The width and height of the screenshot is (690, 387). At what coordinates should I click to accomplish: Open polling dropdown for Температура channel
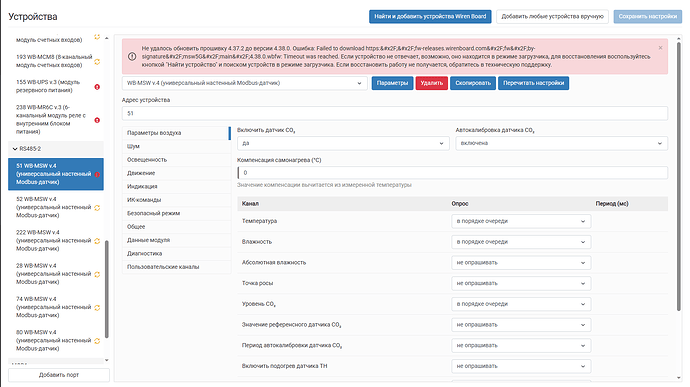(x=521, y=221)
